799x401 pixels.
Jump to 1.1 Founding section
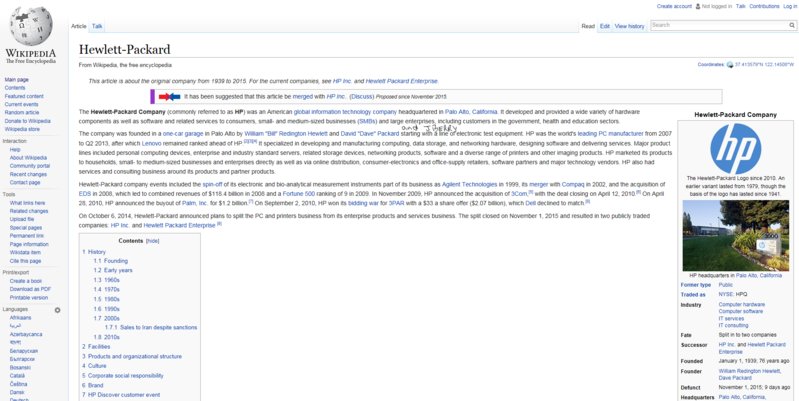[x=111, y=260]
